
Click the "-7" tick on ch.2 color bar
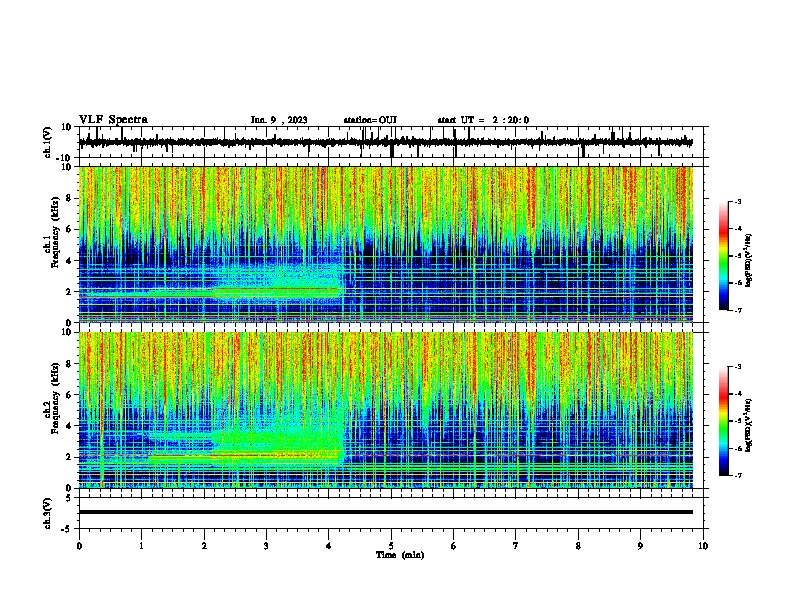pyautogui.click(x=738, y=475)
